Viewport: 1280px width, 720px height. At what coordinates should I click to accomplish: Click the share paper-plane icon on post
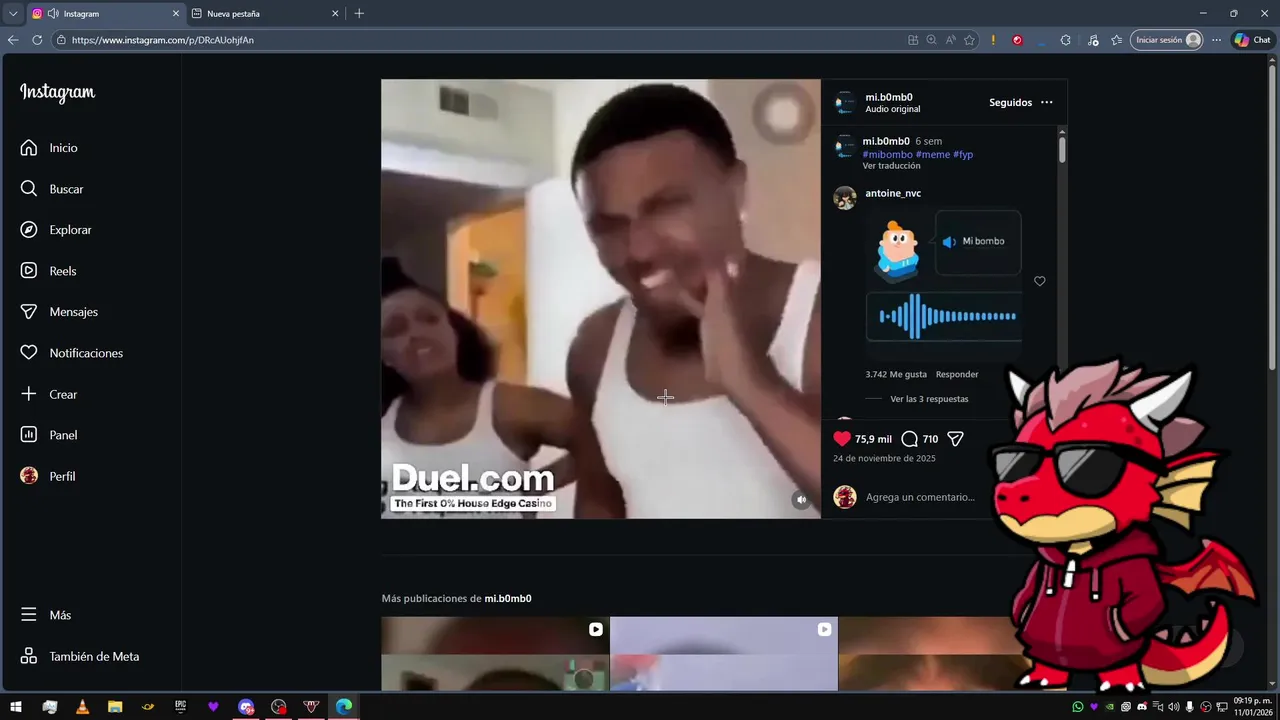click(955, 439)
